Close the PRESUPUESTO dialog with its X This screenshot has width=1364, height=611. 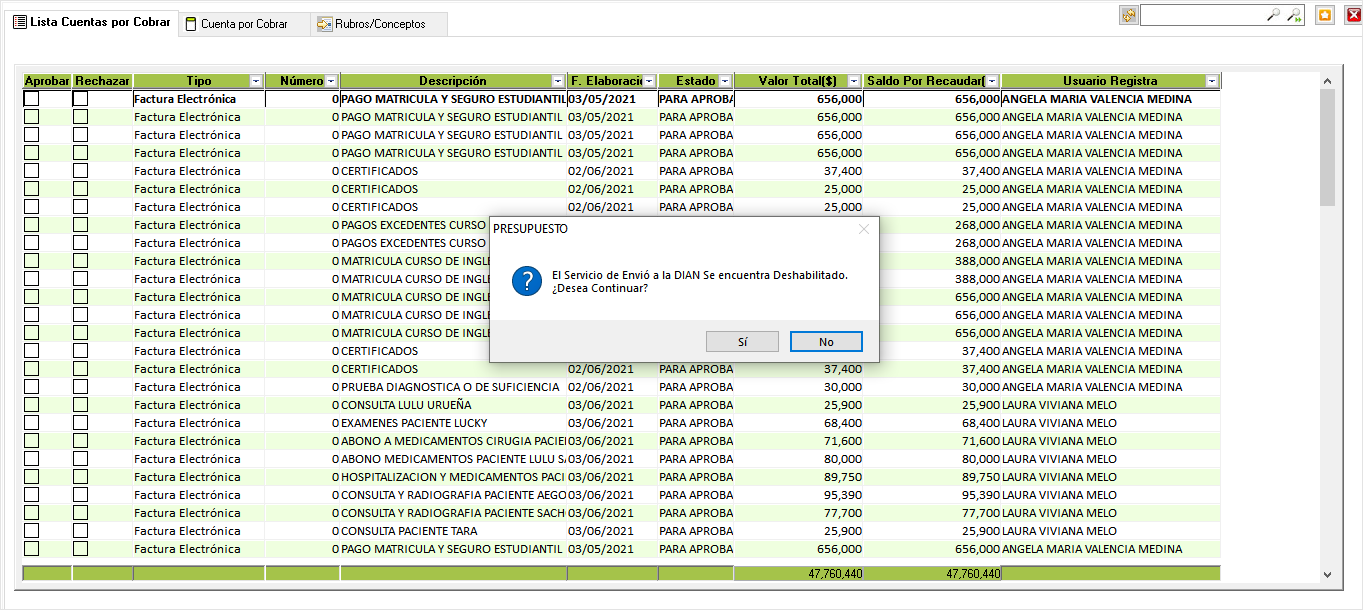[x=864, y=229]
